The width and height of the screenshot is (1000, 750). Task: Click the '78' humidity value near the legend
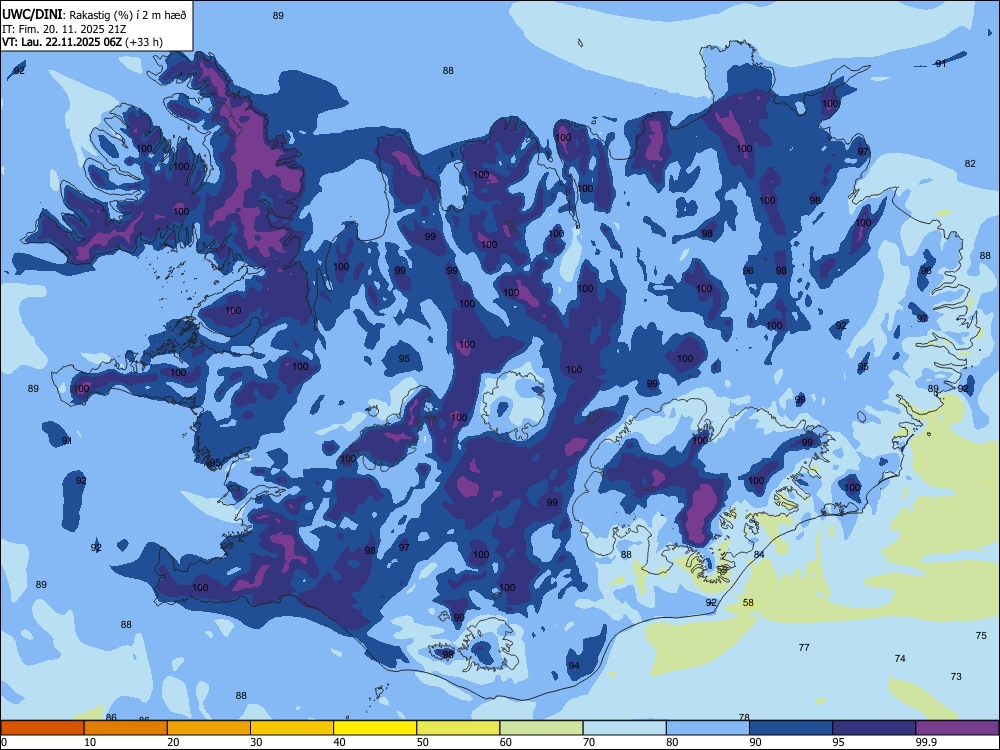(744, 717)
